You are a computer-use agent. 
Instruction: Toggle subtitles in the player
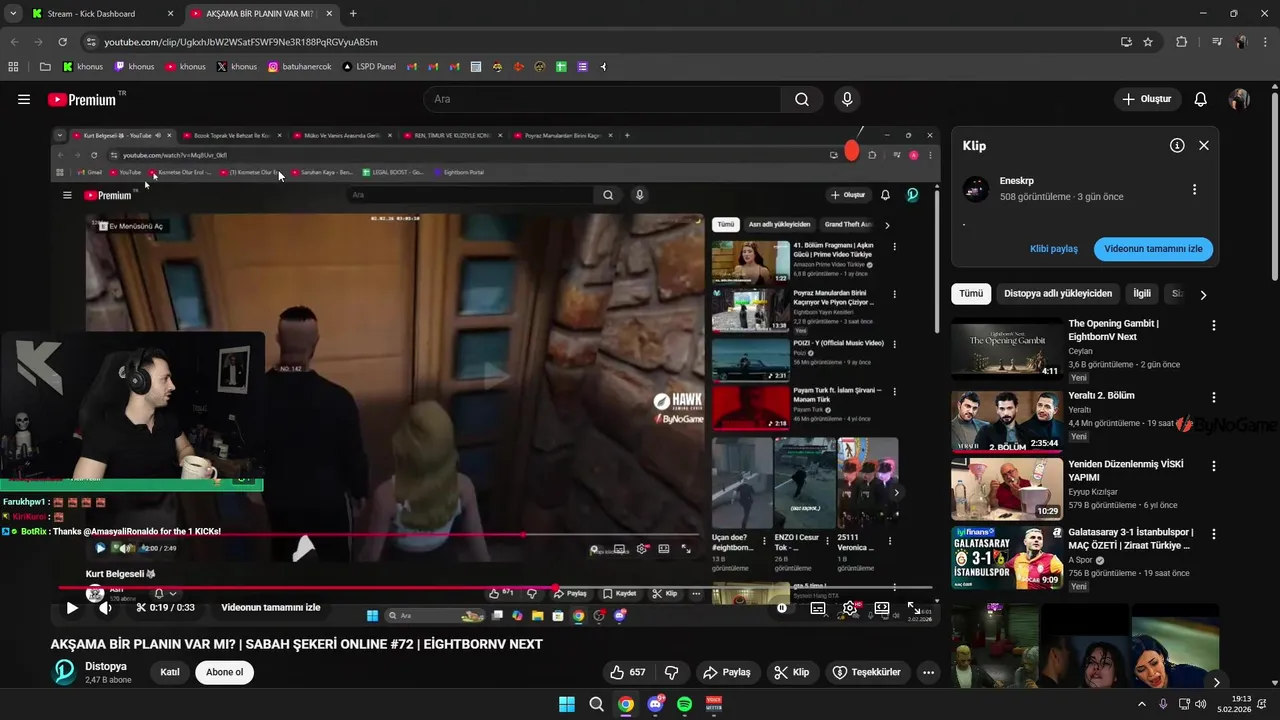[x=818, y=607]
